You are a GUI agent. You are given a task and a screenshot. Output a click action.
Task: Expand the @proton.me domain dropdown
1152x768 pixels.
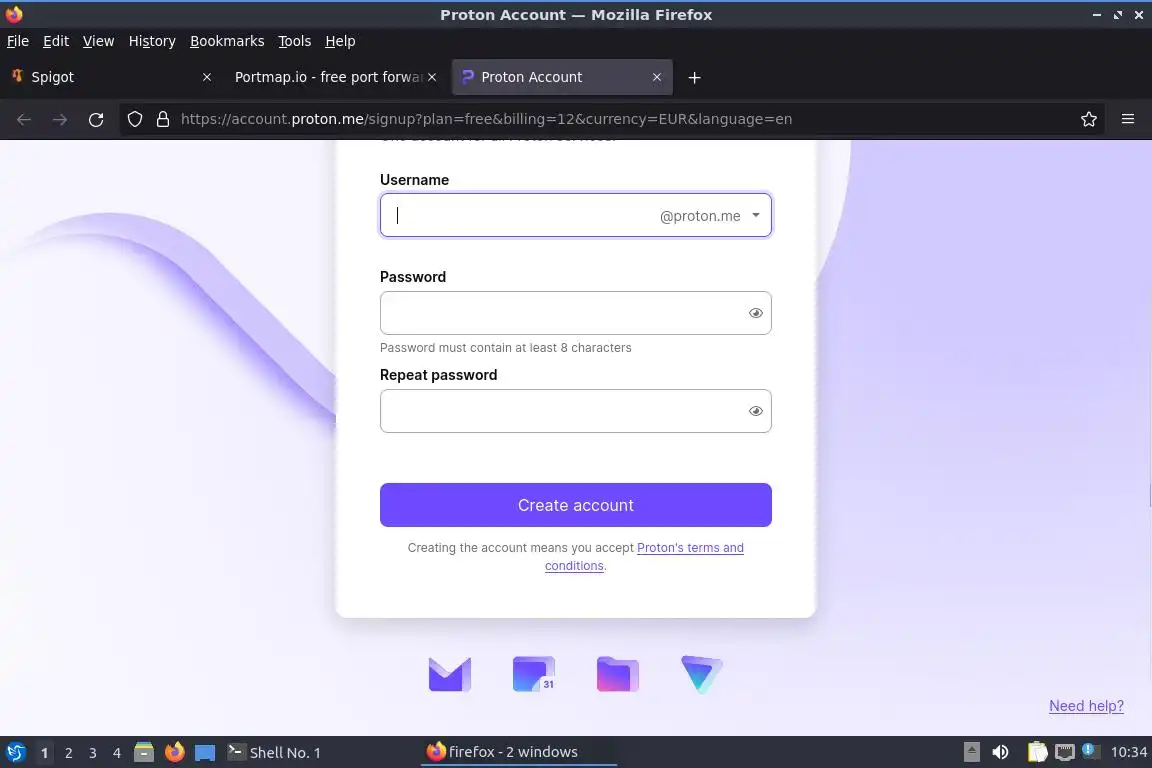click(x=755, y=215)
